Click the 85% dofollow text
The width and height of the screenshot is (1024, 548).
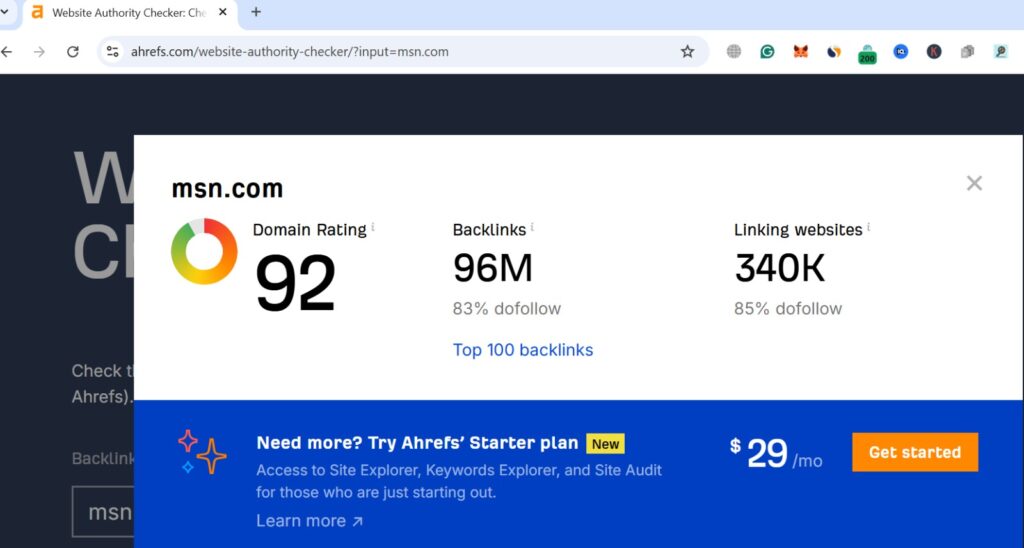click(x=788, y=308)
